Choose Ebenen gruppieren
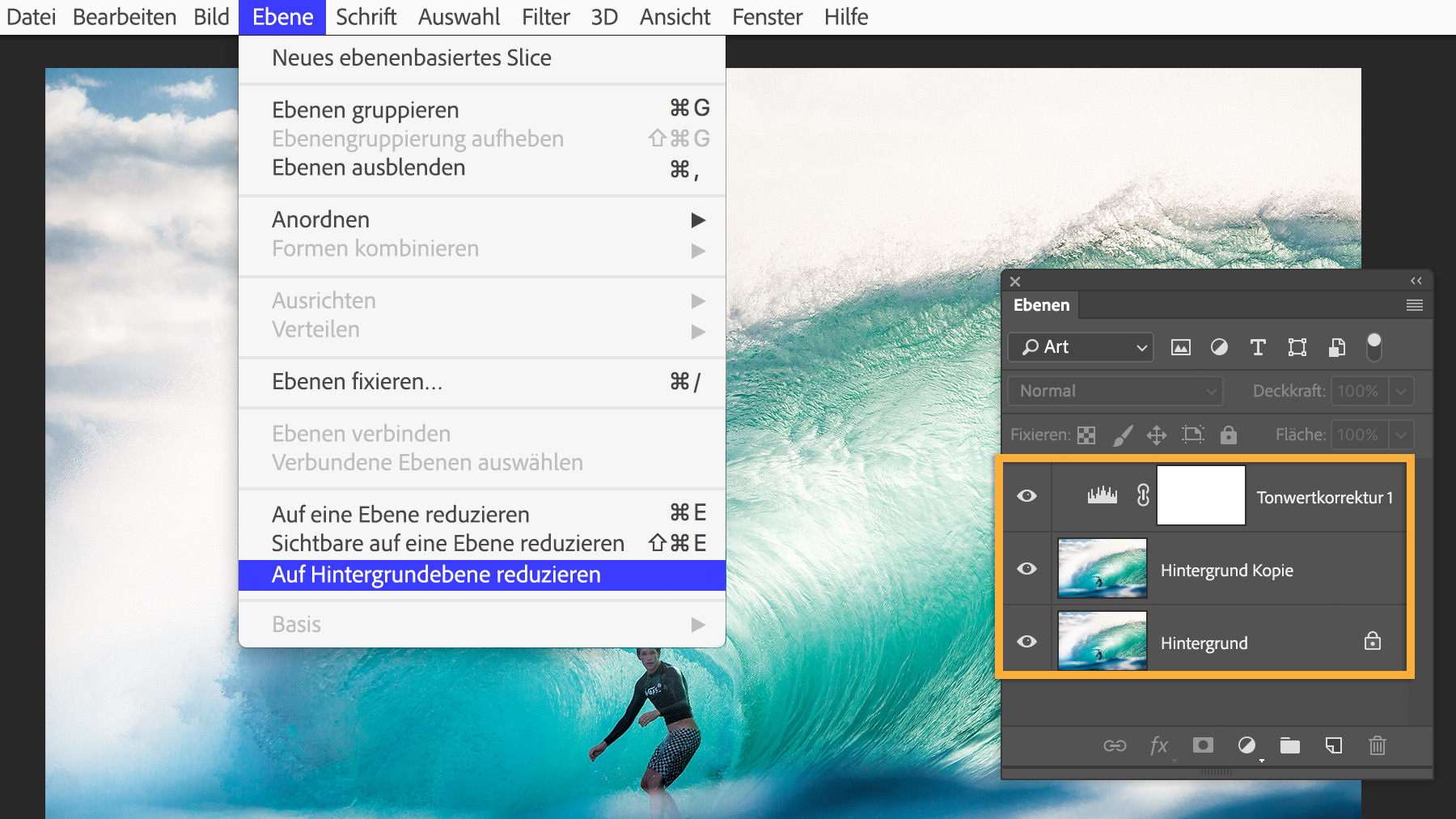 coord(482,109)
